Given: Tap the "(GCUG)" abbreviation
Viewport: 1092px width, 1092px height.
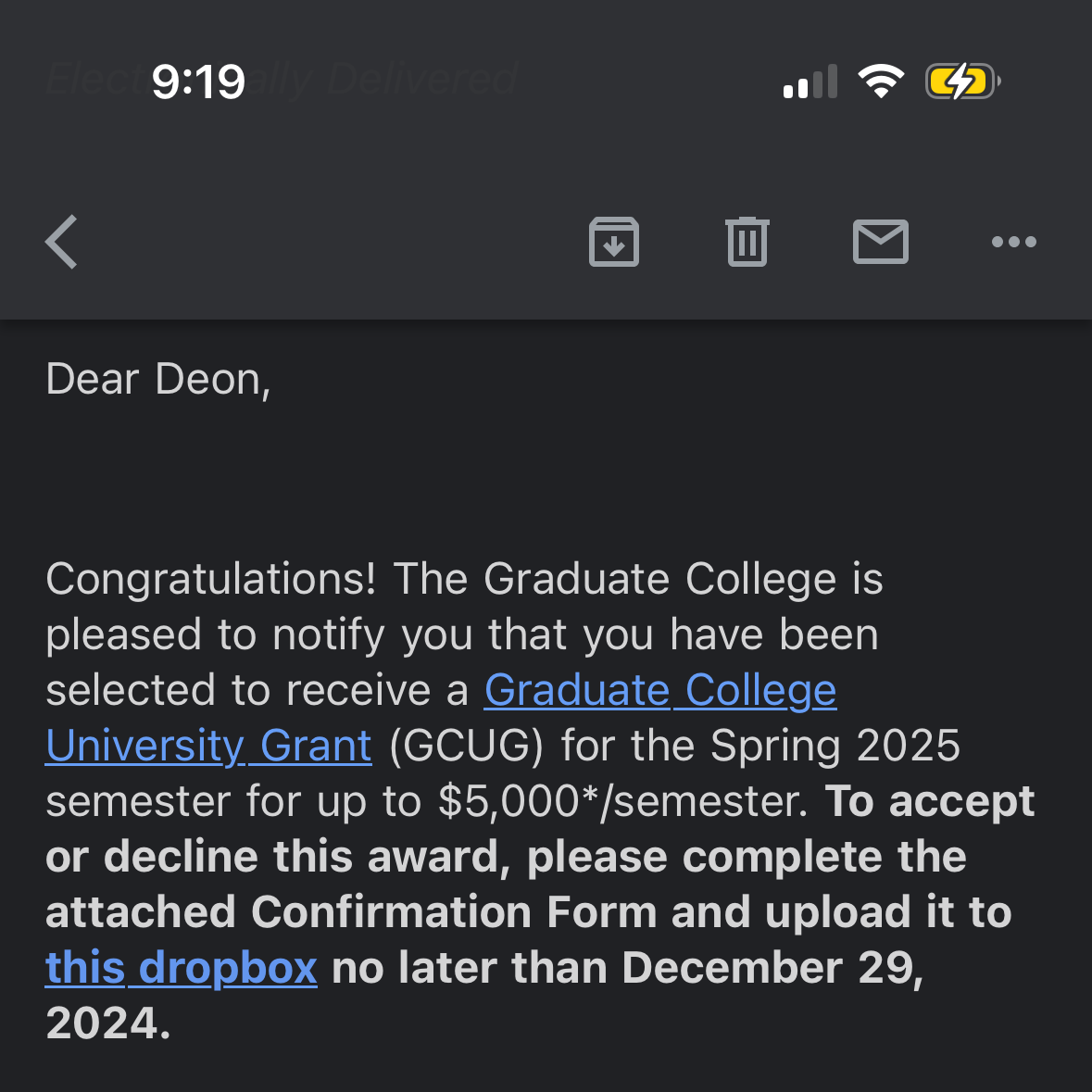Looking at the screenshot, I should [x=466, y=746].
